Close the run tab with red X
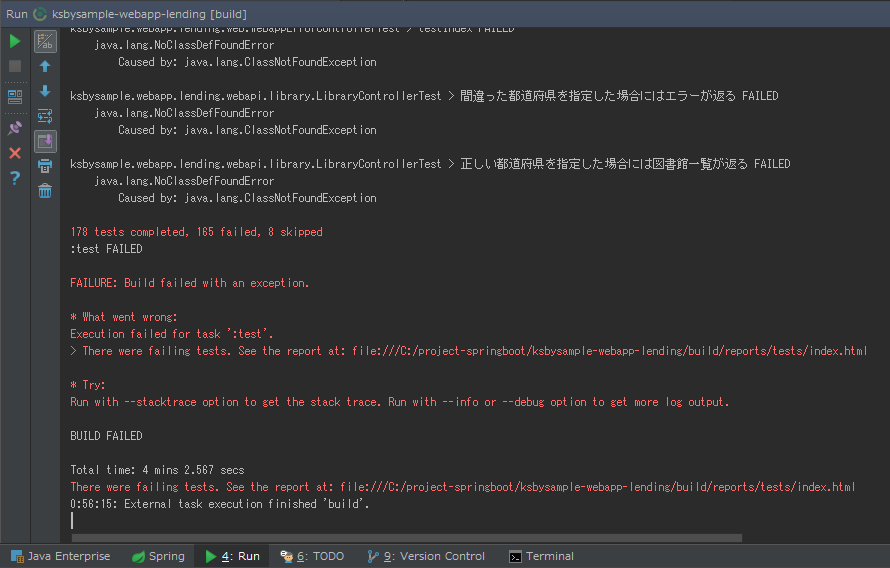890x568 pixels. click(x=15, y=153)
